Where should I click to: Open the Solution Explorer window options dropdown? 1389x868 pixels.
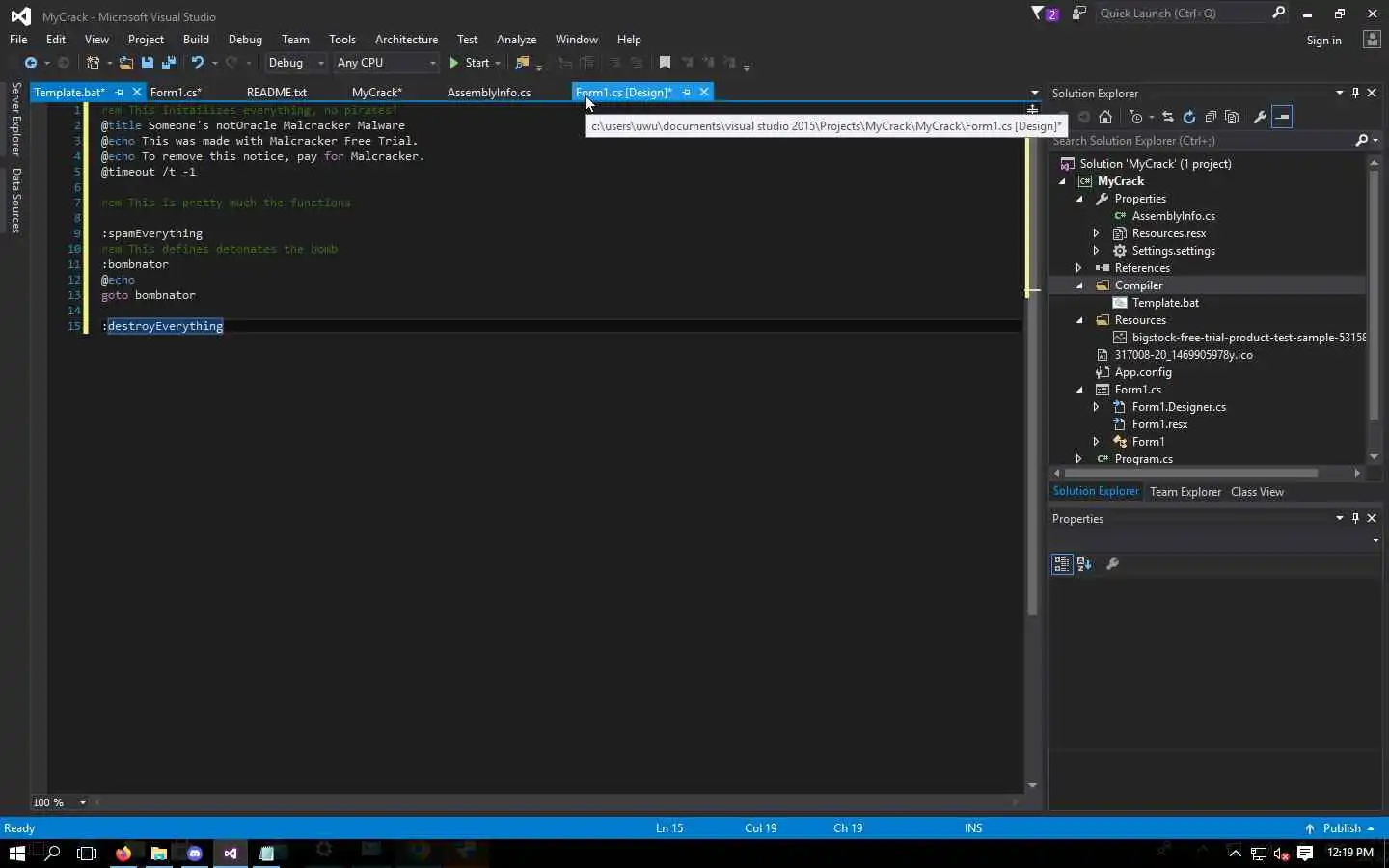click(1339, 93)
